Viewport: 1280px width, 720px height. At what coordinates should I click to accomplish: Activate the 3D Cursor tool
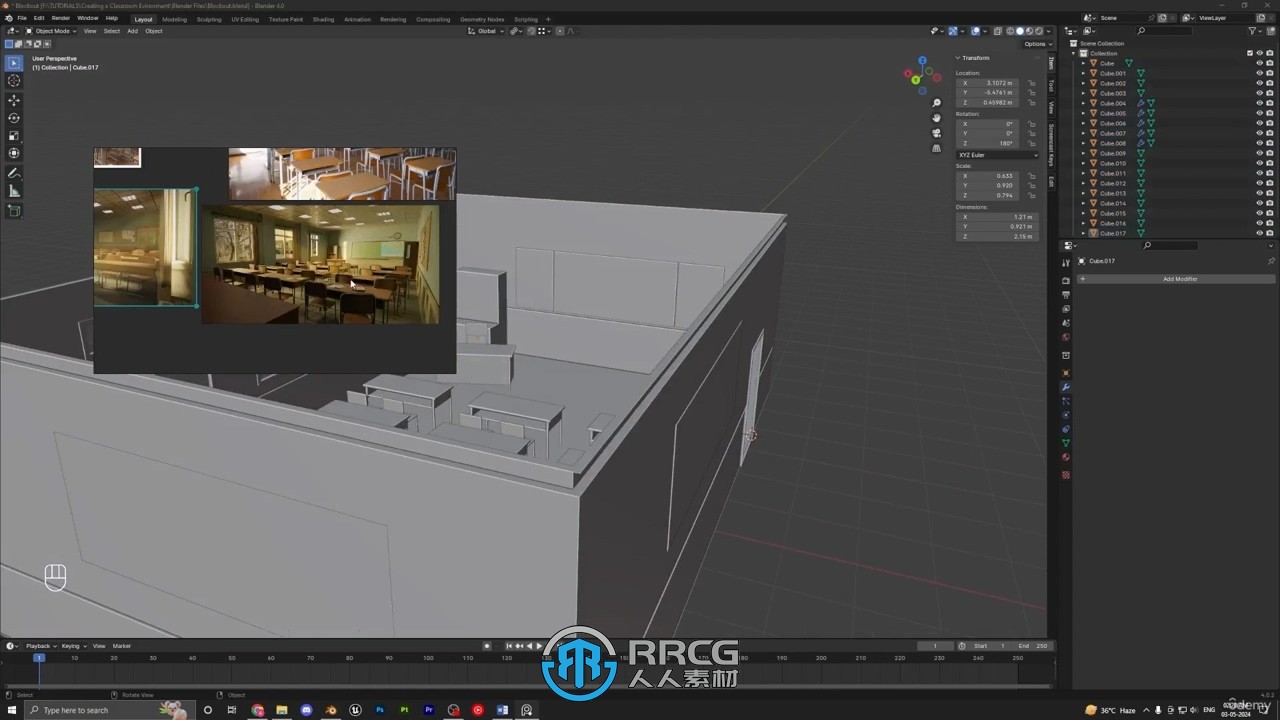pyautogui.click(x=14, y=81)
